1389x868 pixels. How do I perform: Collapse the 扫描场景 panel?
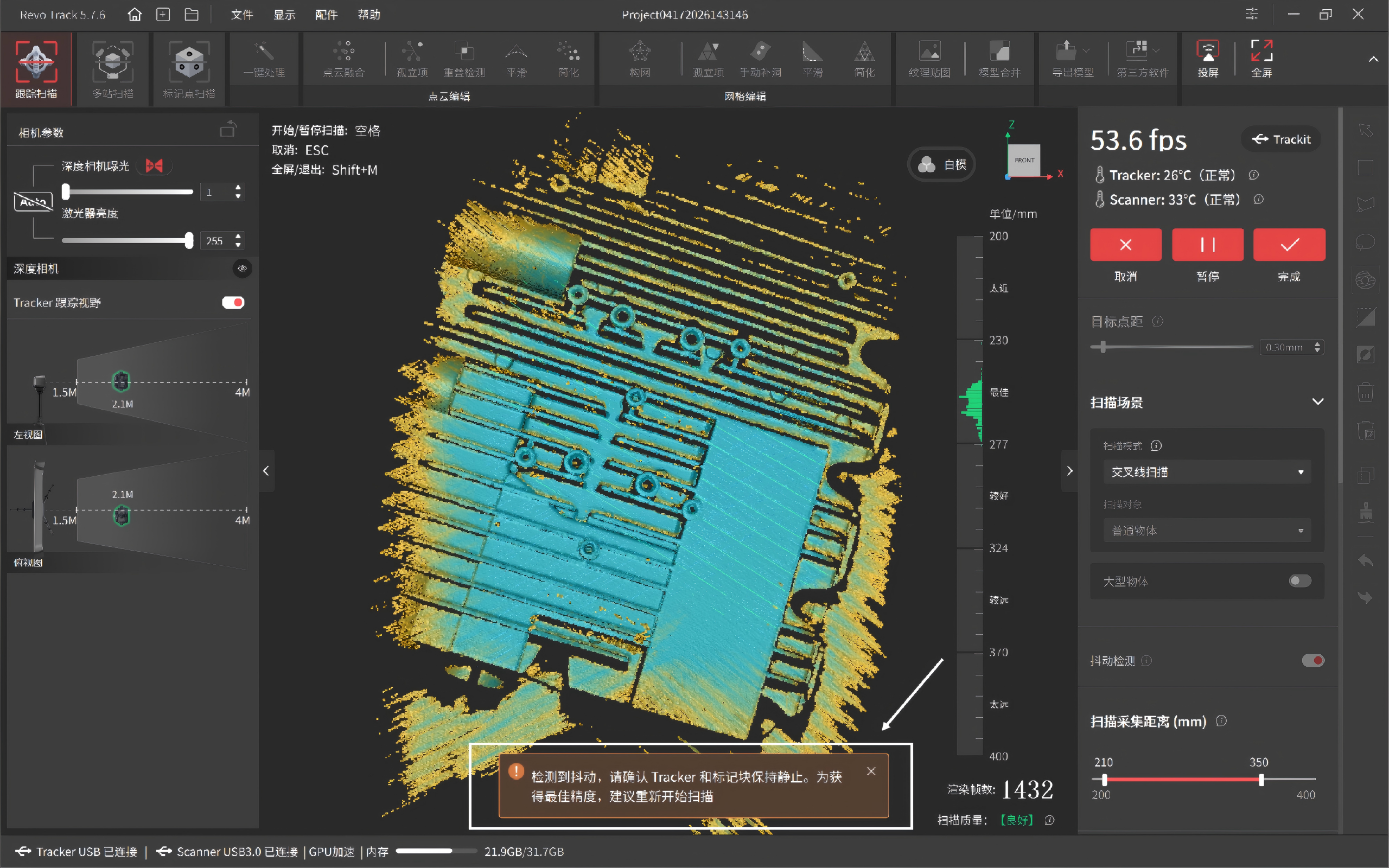pyautogui.click(x=1318, y=401)
